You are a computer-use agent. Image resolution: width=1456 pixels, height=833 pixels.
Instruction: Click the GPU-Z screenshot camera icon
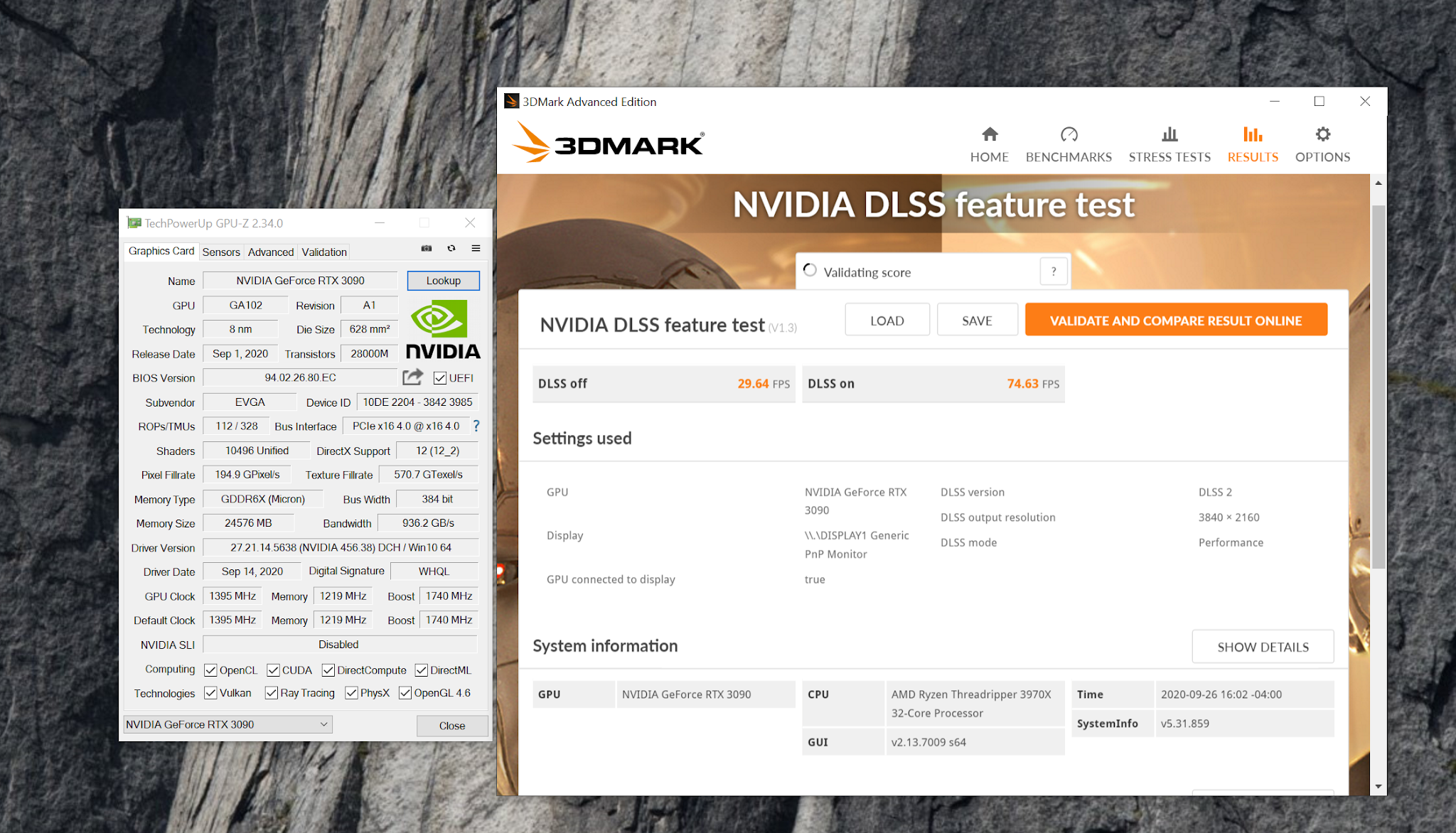427,248
